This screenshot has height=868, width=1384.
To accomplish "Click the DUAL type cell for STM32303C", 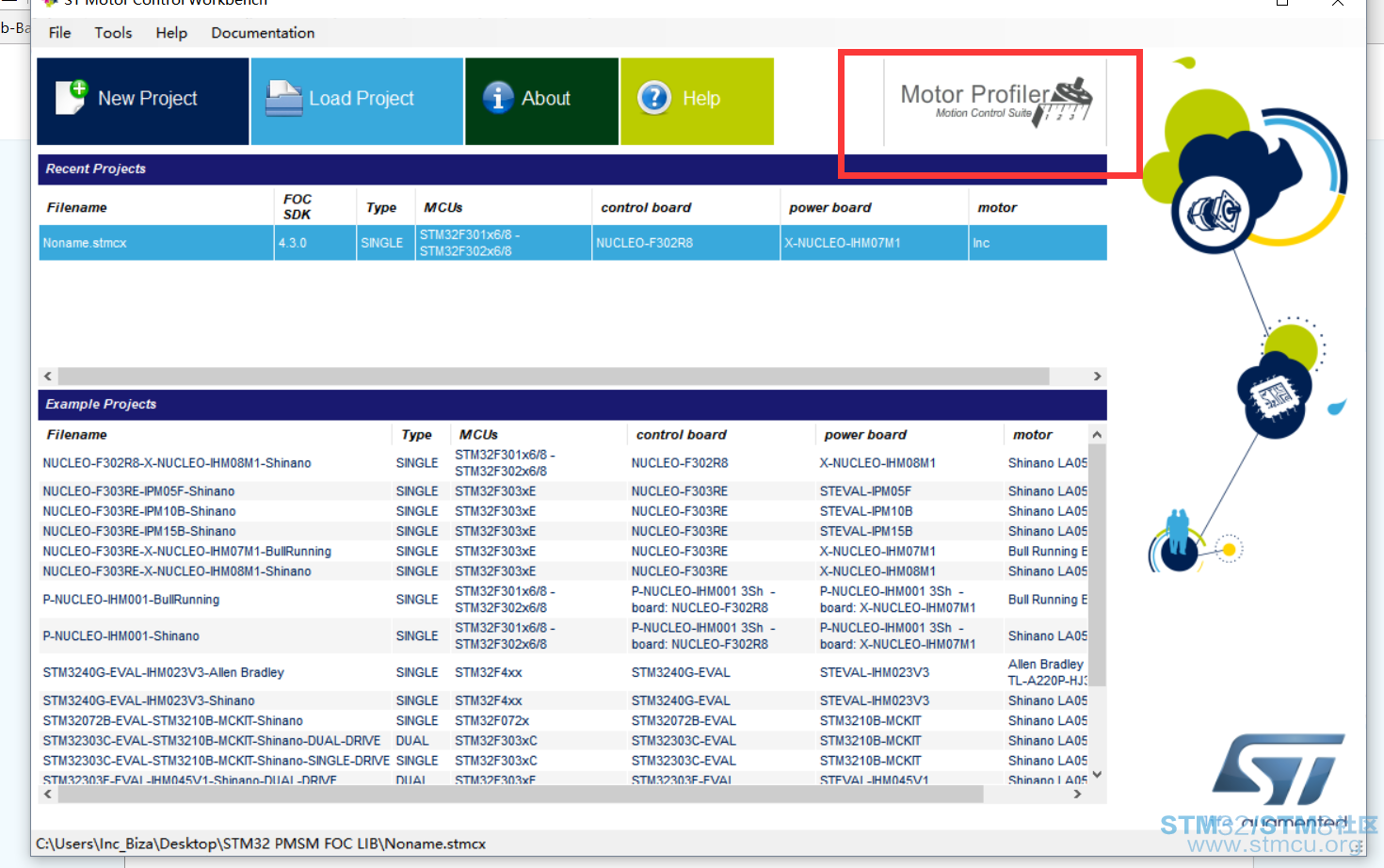I will [x=412, y=741].
